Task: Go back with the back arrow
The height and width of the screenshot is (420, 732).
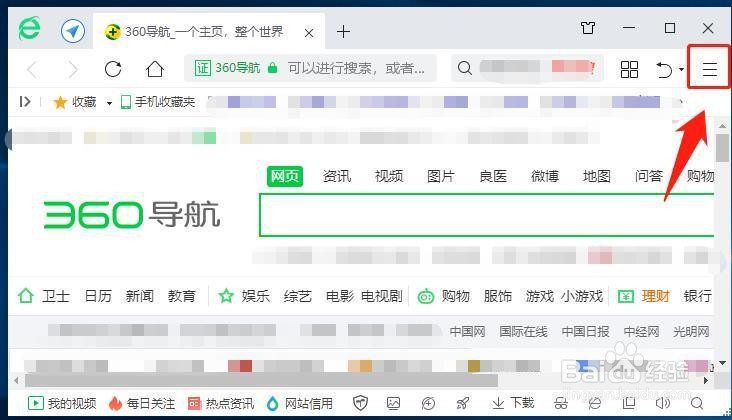Action: click(x=32, y=70)
